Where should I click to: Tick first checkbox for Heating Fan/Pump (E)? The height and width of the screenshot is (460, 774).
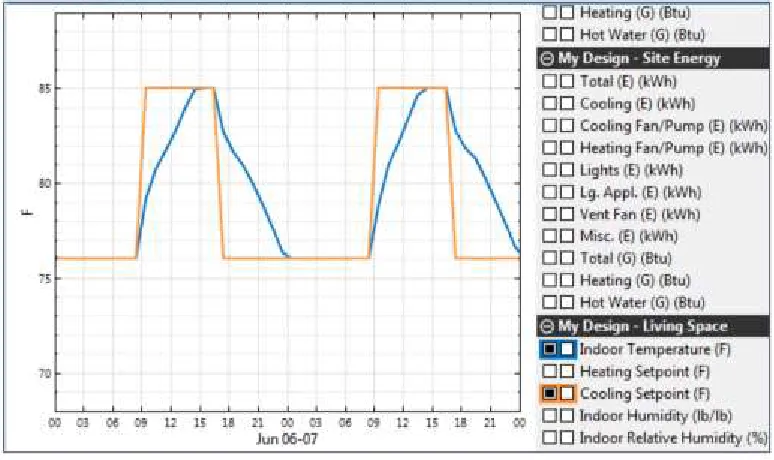click(x=549, y=148)
